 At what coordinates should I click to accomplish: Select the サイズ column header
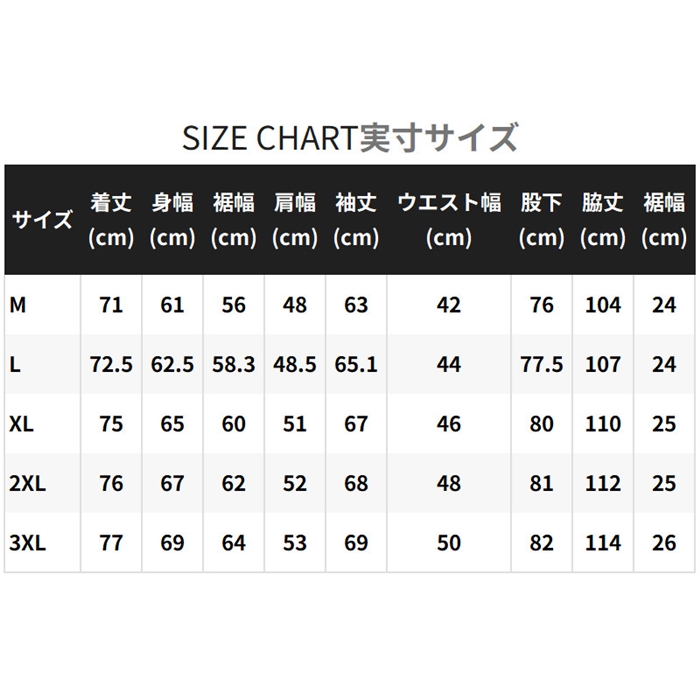pos(42,220)
